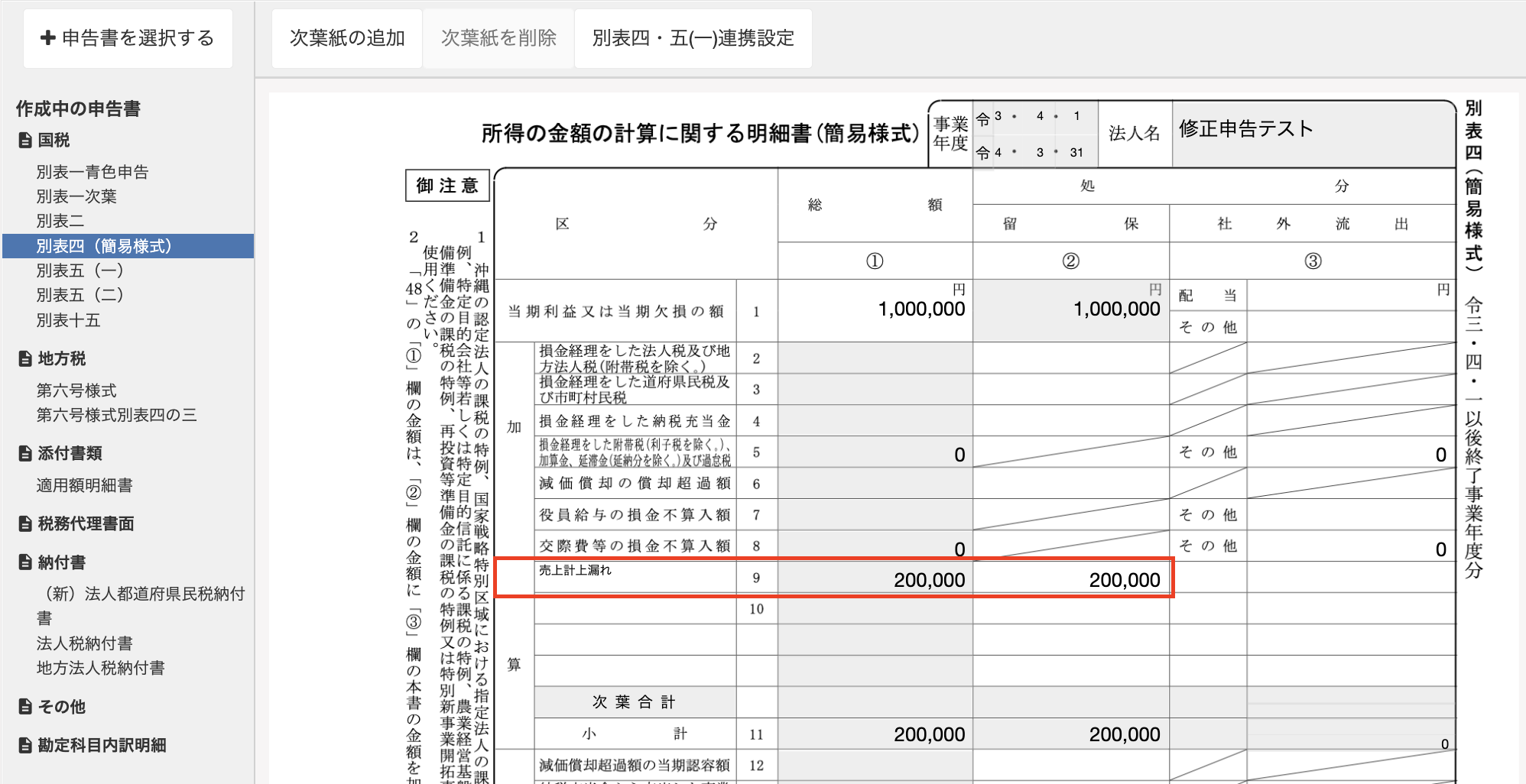
Task: Click the document icon beside 税務代理書面
Action: pos(25,524)
